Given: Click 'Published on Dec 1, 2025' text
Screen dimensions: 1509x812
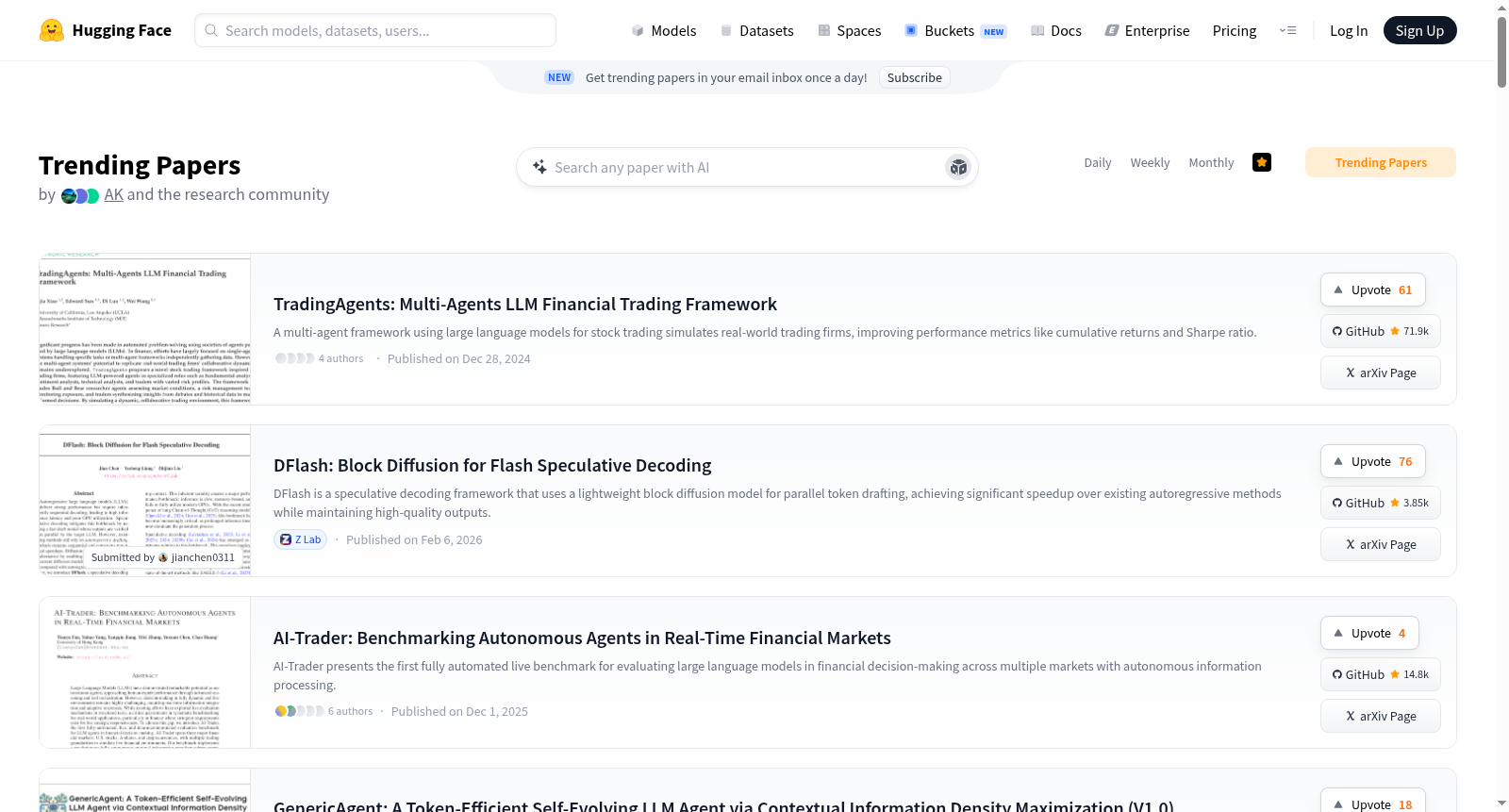Looking at the screenshot, I should pyautogui.click(x=459, y=711).
